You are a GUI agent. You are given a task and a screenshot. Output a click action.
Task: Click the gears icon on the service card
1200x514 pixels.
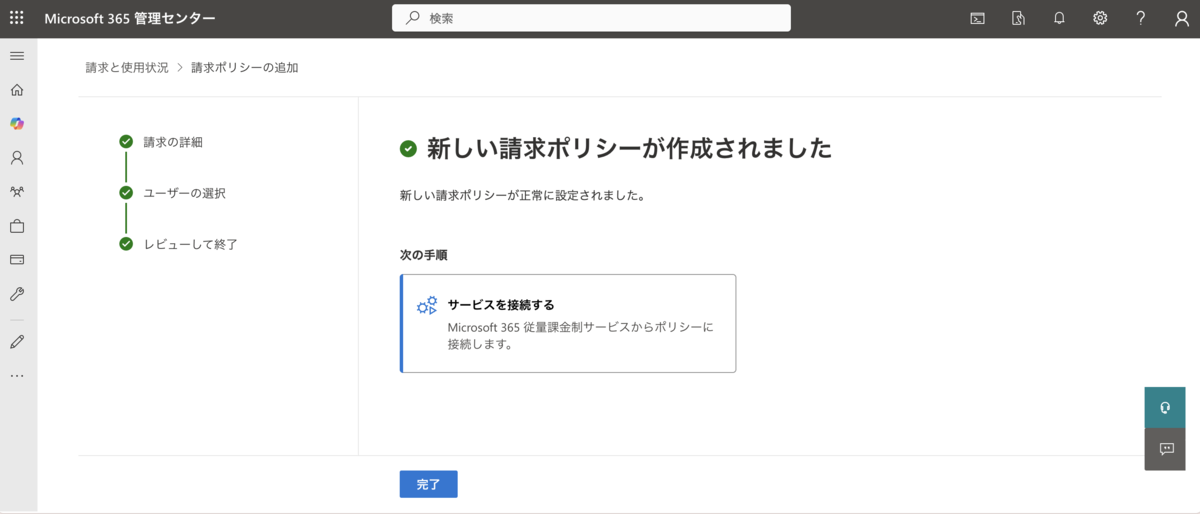point(427,305)
